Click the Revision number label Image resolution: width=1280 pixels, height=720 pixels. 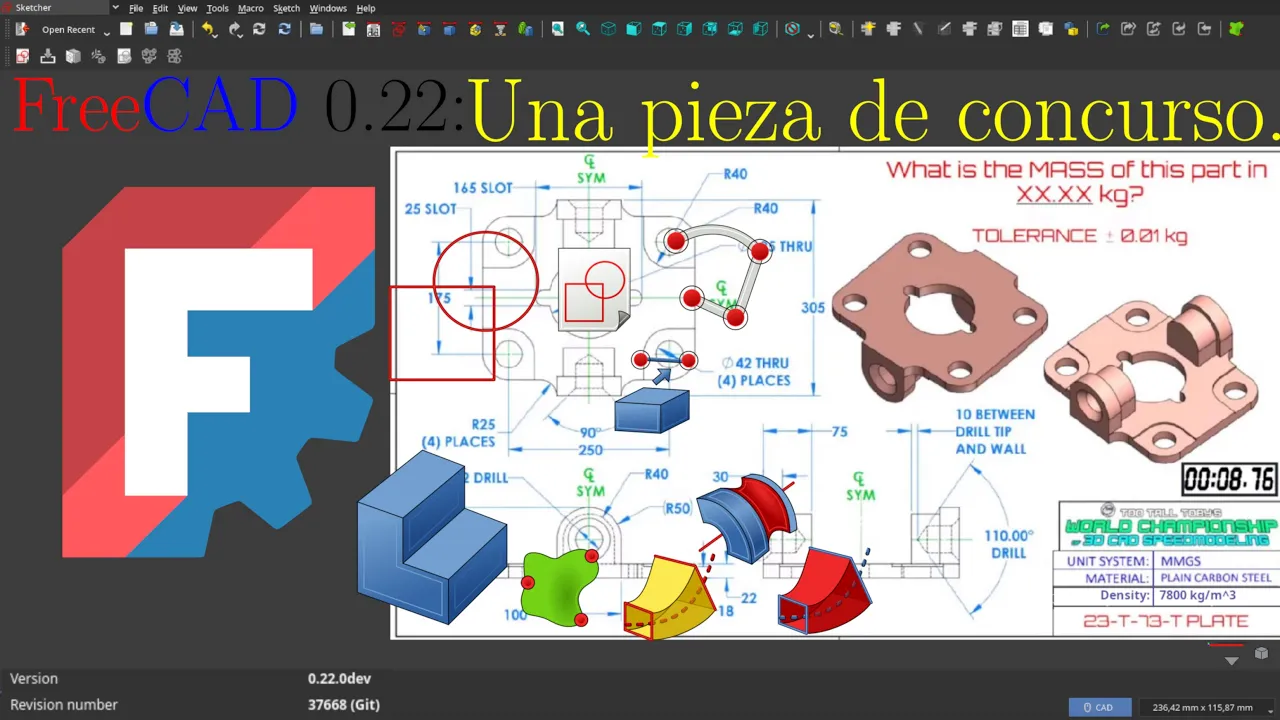click(64, 705)
